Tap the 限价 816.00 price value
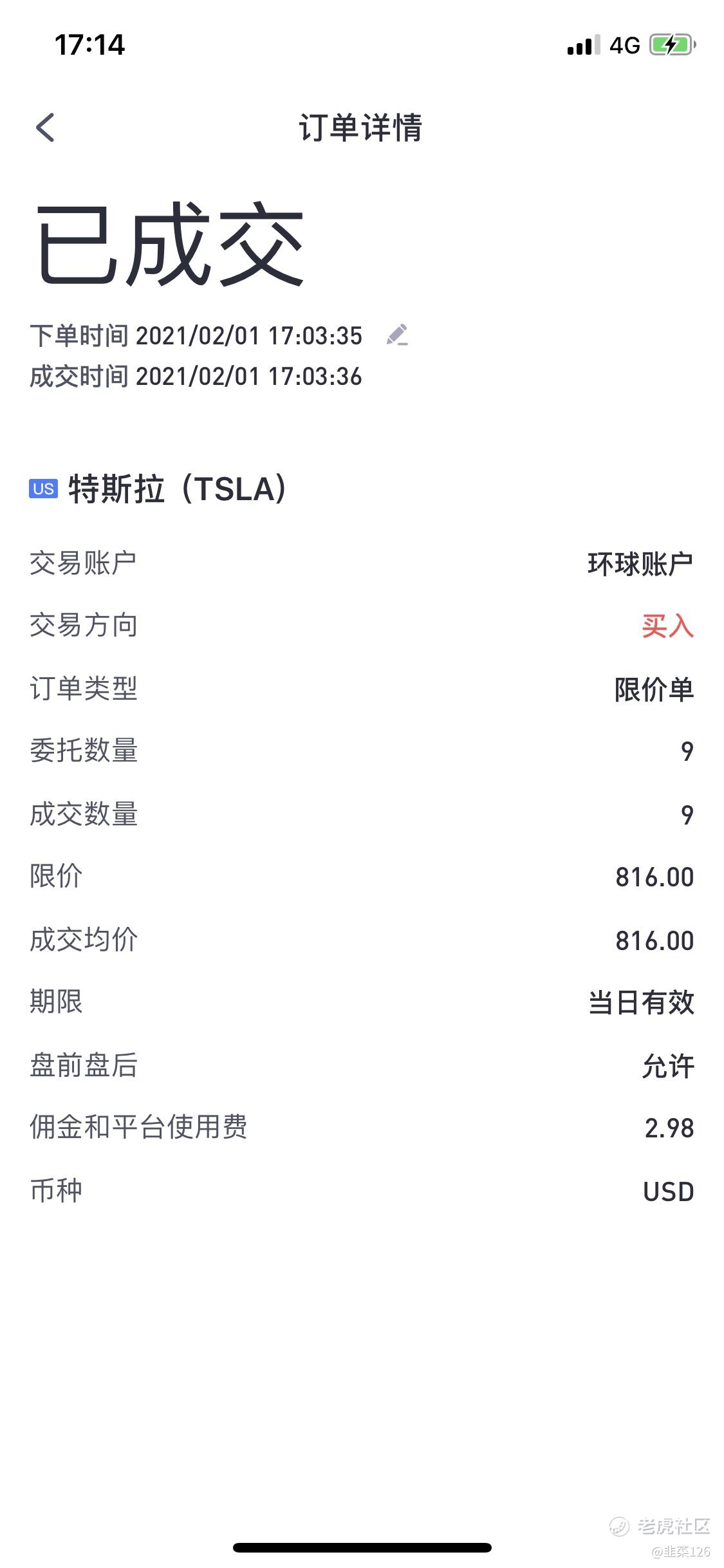The image size is (724, 1568). click(x=654, y=877)
